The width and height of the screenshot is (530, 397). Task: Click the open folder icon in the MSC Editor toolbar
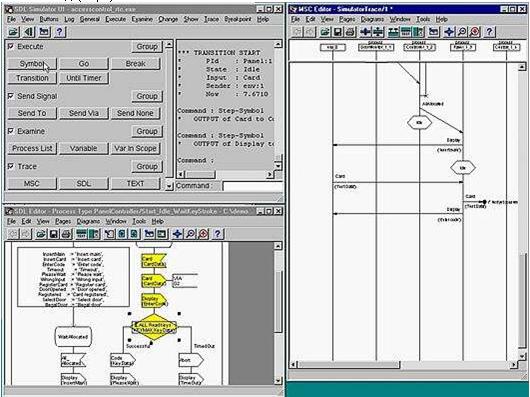(x=325, y=32)
